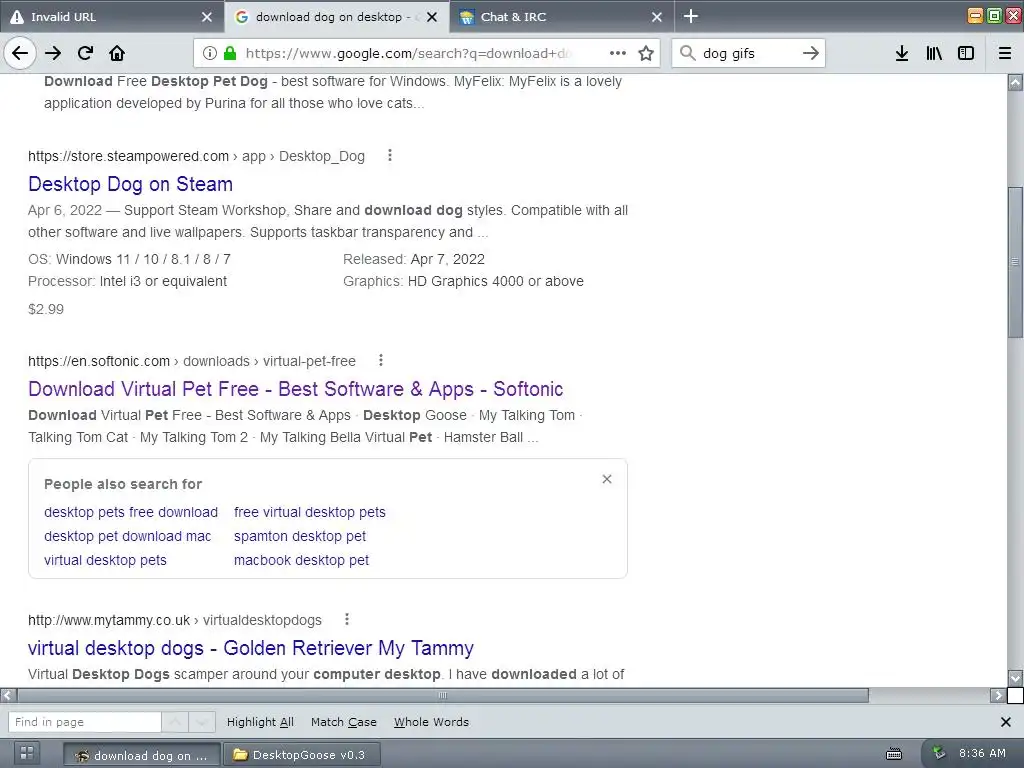Viewport: 1024px width, 768px height.
Task: Click the 8:36 AM clock
Action: tap(982, 754)
